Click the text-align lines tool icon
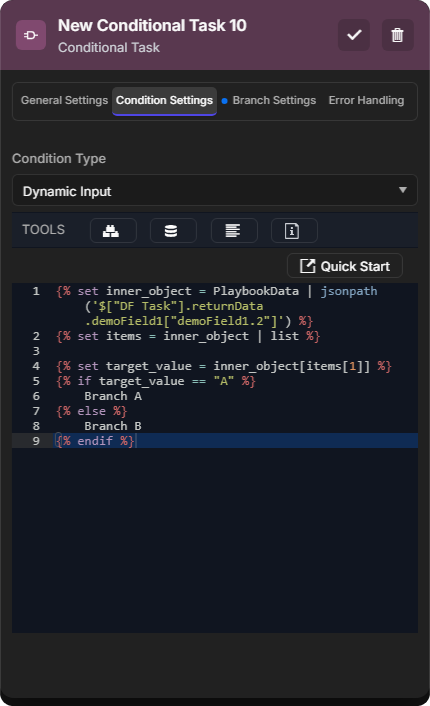This screenshot has width=430, height=706. point(234,231)
